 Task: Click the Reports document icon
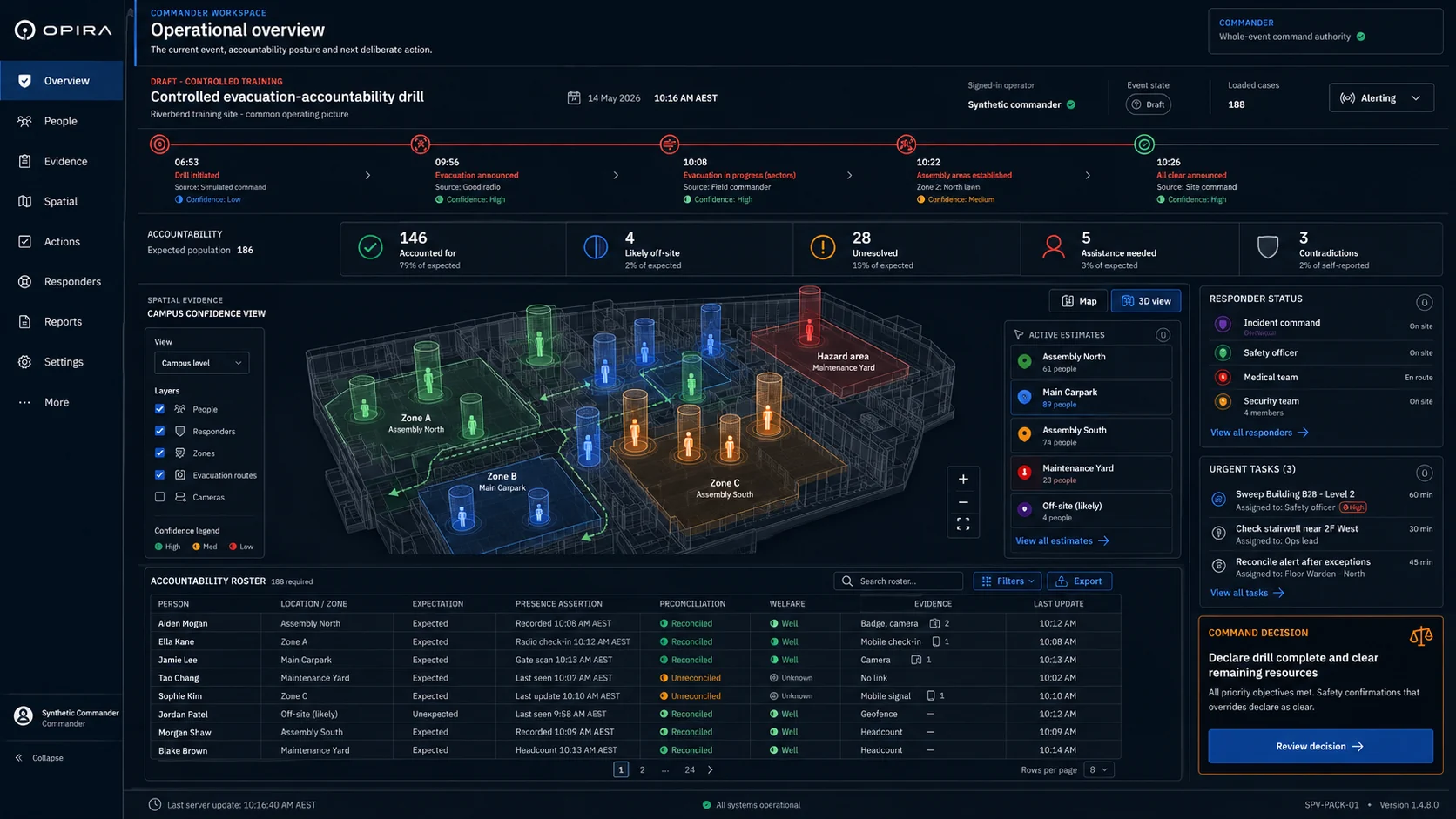[24, 321]
